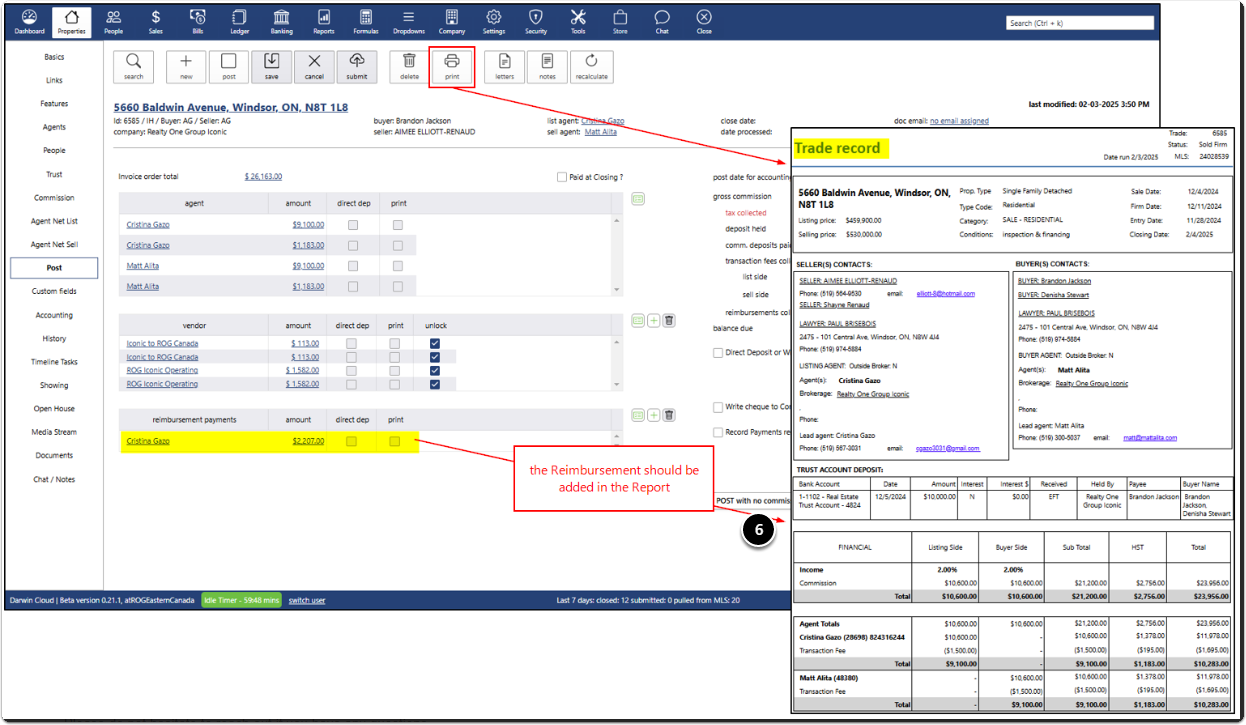This screenshot has width=1246, height=725.
Task: Toggle the Write cheque to Co... checkbox
Action: pyautogui.click(x=718, y=407)
